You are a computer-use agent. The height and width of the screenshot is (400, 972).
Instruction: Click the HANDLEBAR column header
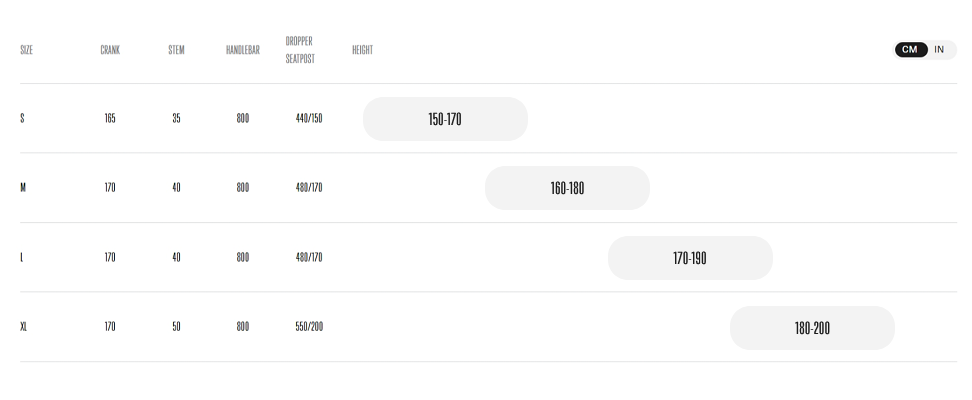click(x=242, y=50)
